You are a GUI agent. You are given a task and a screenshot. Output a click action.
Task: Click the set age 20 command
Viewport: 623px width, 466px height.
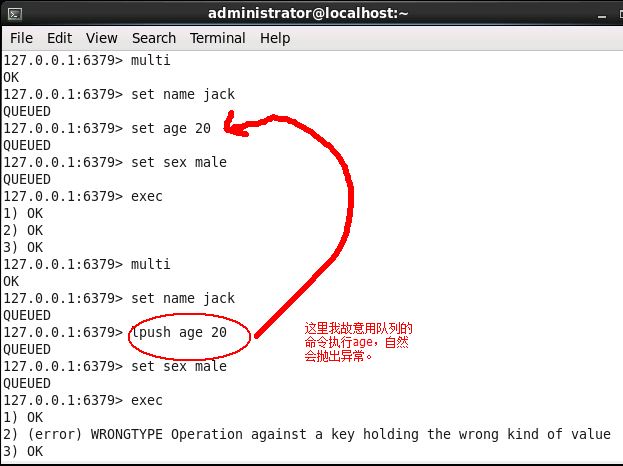pyautogui.click(x=171, y=129)
